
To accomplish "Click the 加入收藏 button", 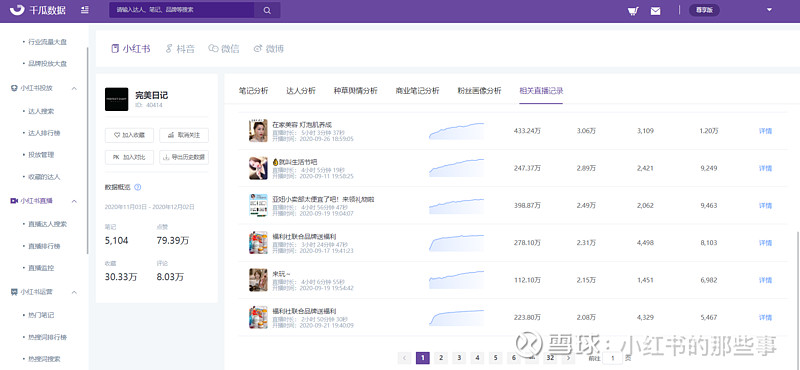I will 130,135.
